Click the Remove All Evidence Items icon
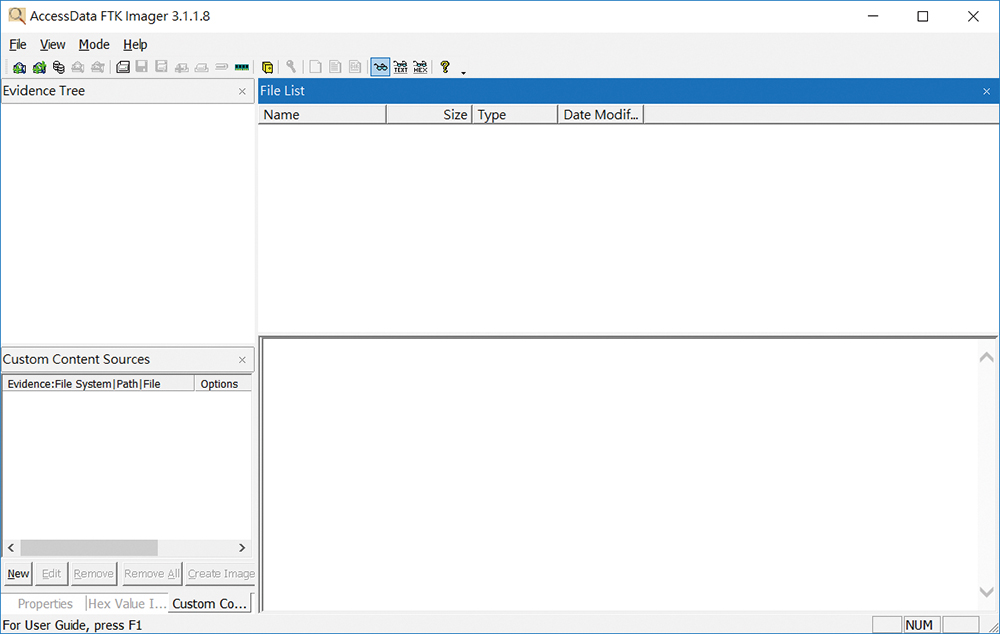 coord(98,67)
